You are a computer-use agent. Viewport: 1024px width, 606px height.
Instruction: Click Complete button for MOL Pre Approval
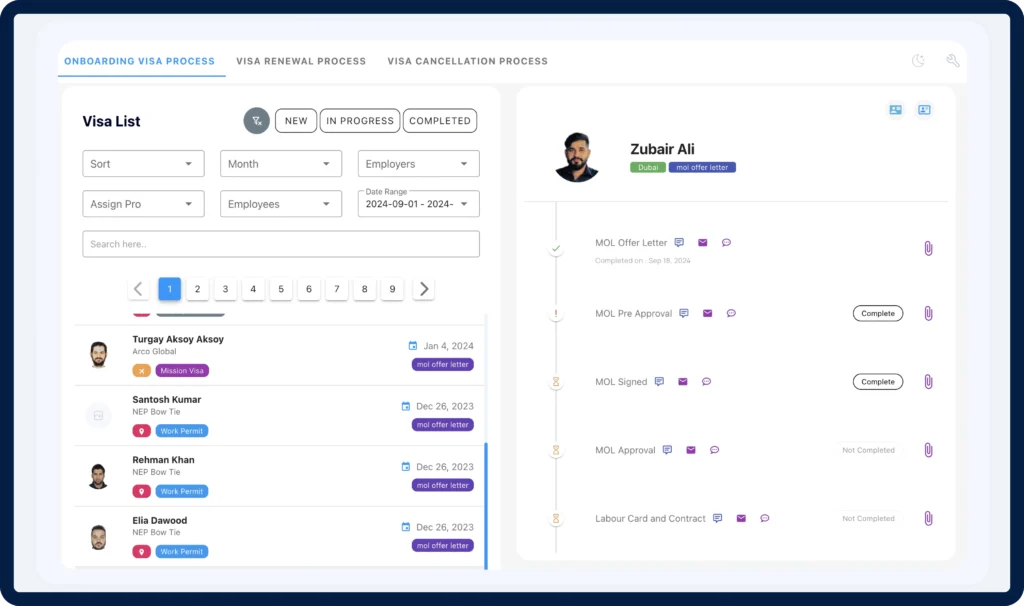[877, 314]
